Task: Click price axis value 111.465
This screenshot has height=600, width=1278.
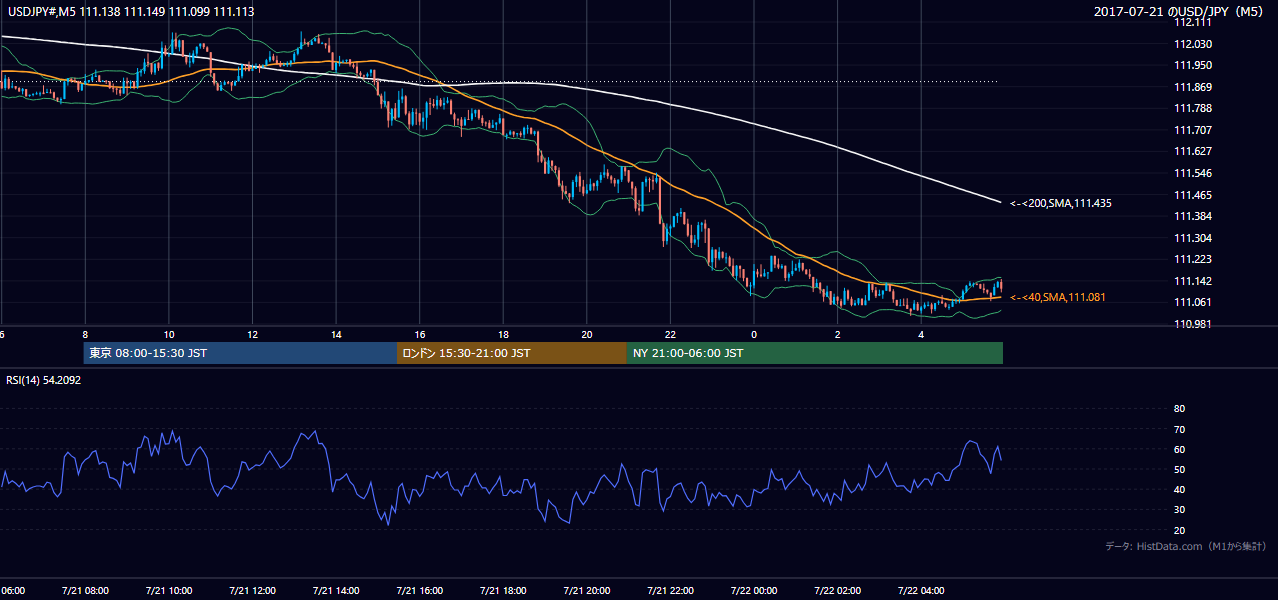Action: point(1193,195)
